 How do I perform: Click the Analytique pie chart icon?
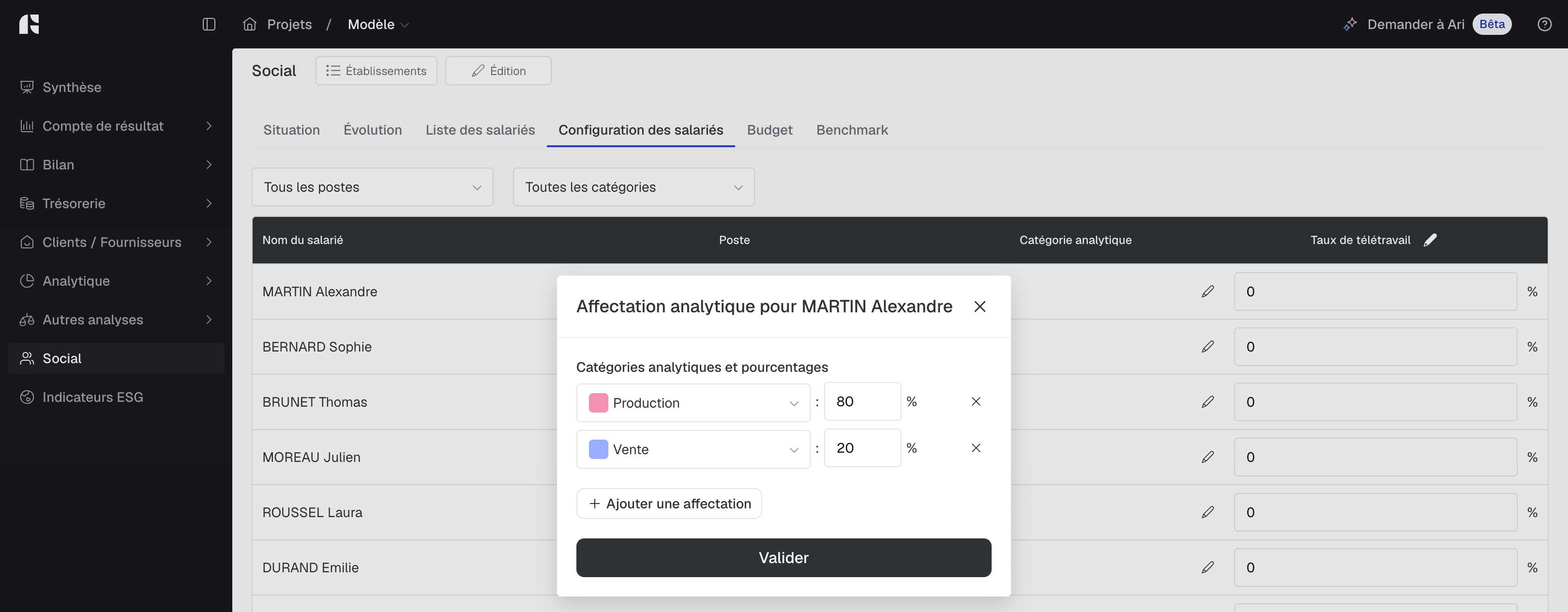[x=27, y=281]
